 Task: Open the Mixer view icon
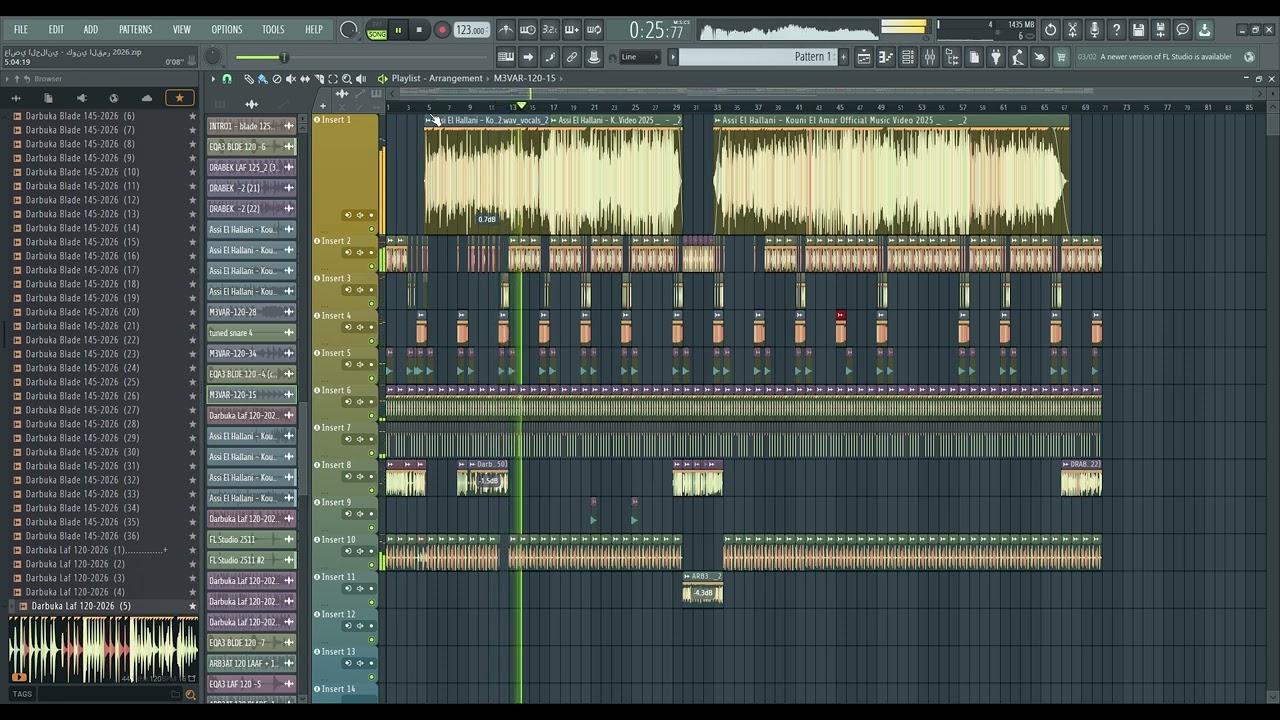click(930, 57)
